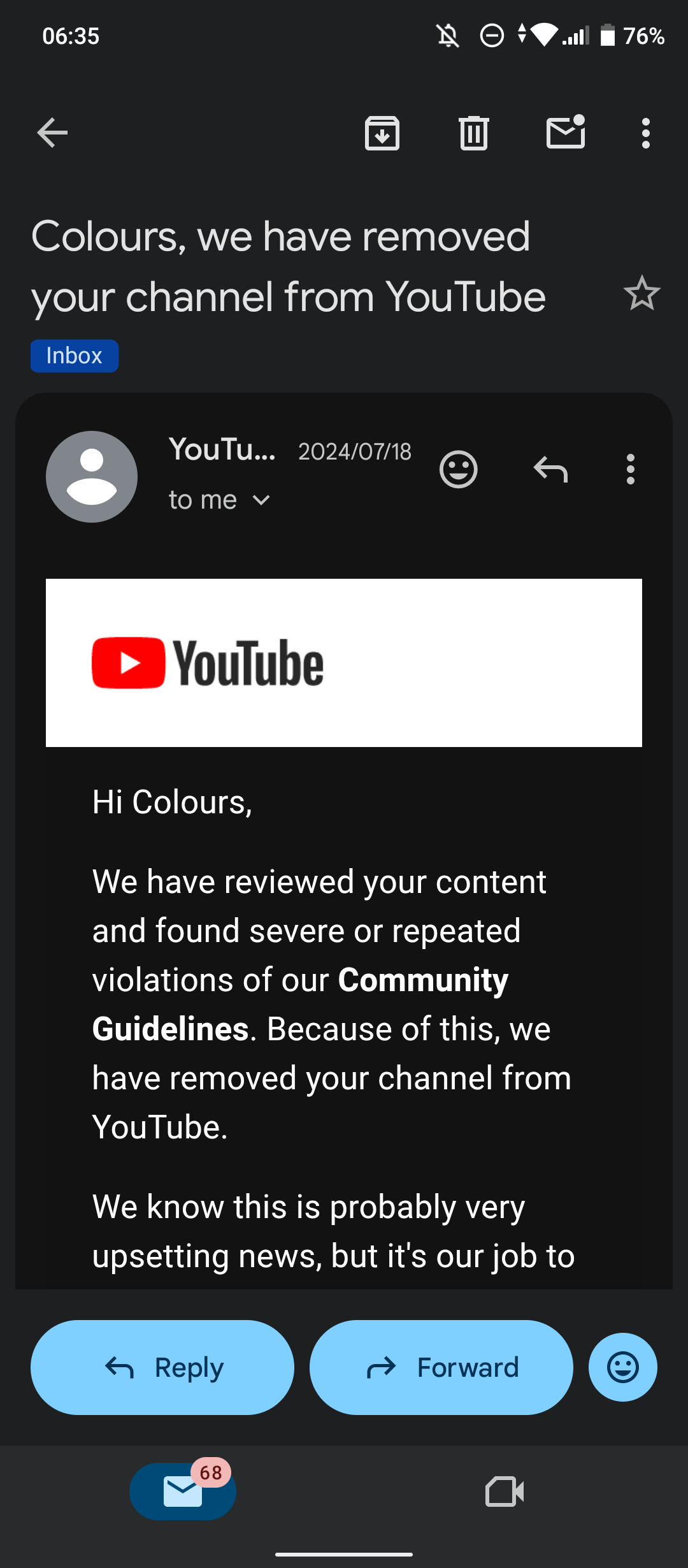Switch to the Mail tab with 68 badge
This screenshot has width=688, height=1568.
coord(183,1491)
